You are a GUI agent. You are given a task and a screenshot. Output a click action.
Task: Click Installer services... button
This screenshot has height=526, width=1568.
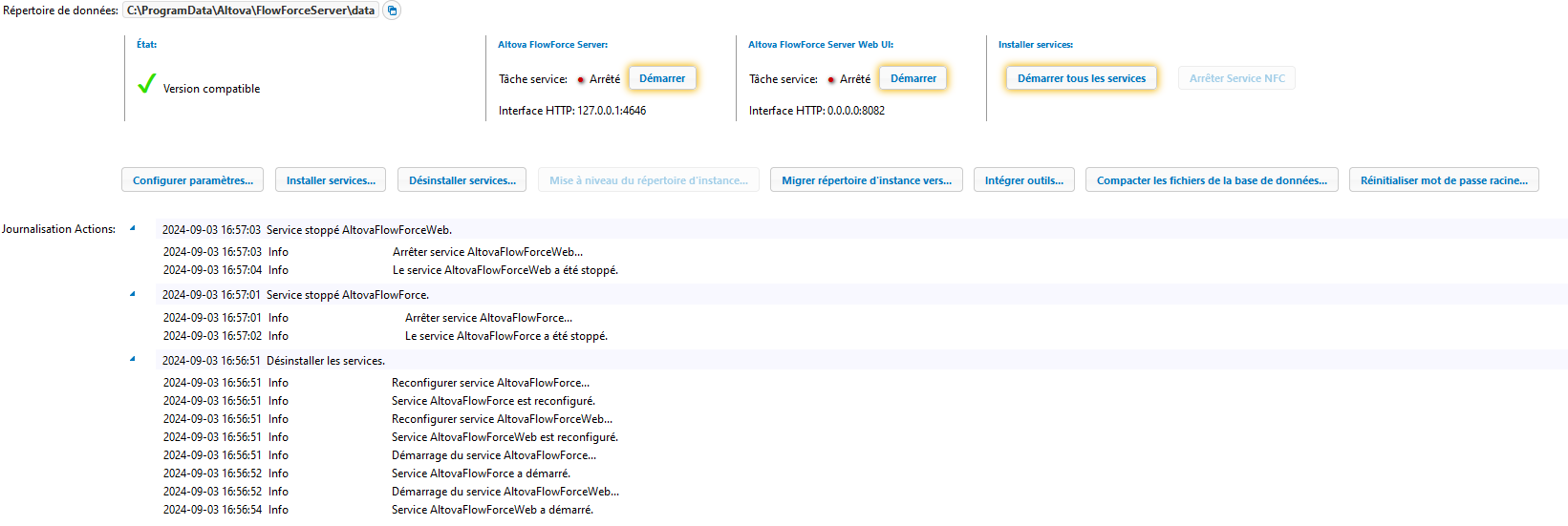point(331,180)
